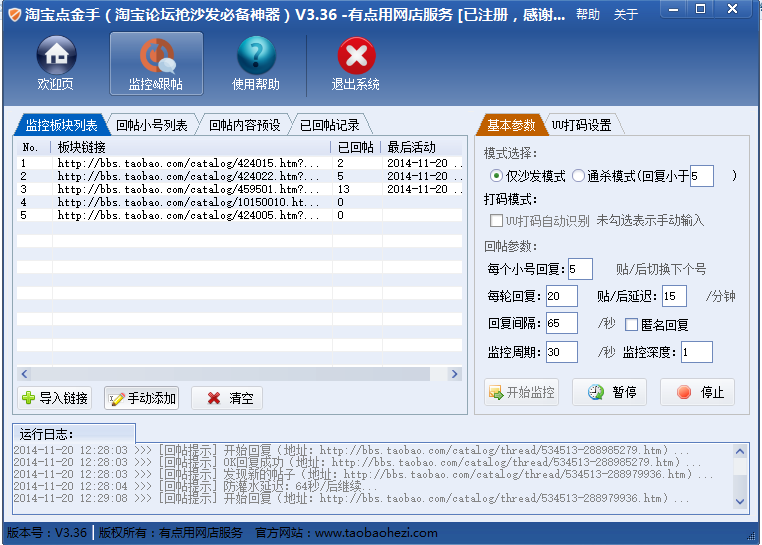Toggle UU打码自动识别 checkbox
Viewport: 762px width, 545px height.
point(496,221)
